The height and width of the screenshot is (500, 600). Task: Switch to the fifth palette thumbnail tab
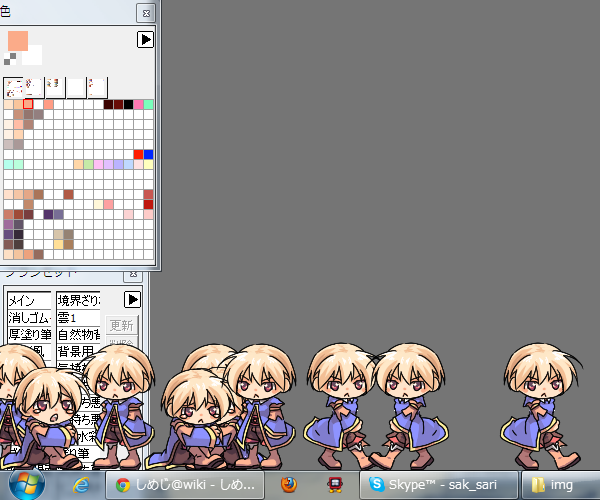(x=97, y=88)
